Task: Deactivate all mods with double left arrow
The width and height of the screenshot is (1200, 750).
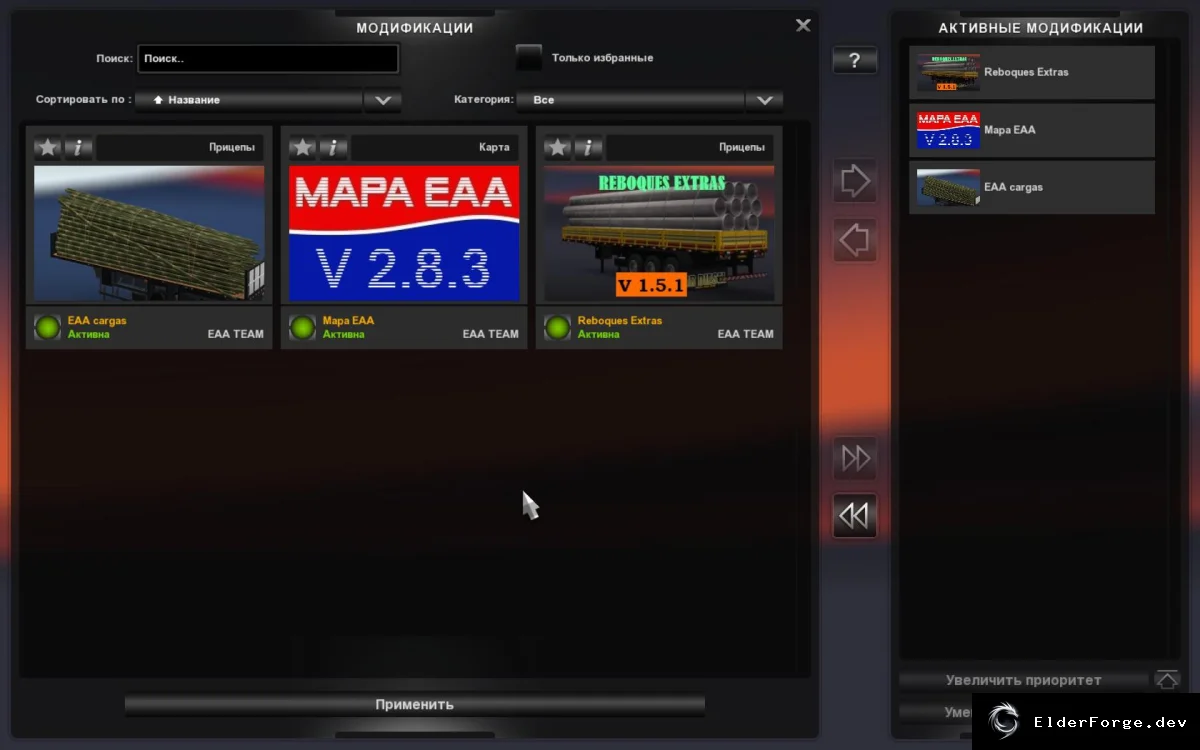Action: click(855, 516)
